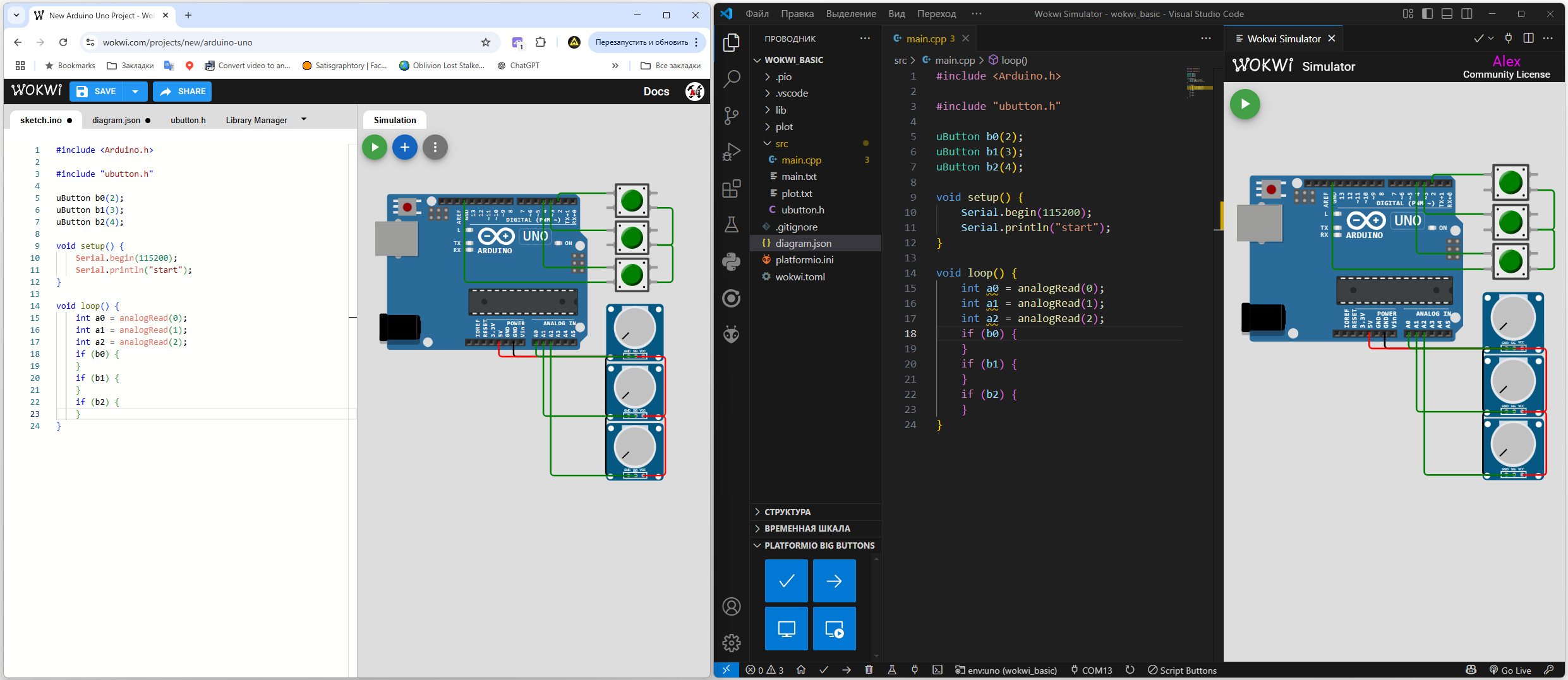1568x680 pixels.
Task: Click the PlatformIO Home icon in the status bar
Action: 801,670
